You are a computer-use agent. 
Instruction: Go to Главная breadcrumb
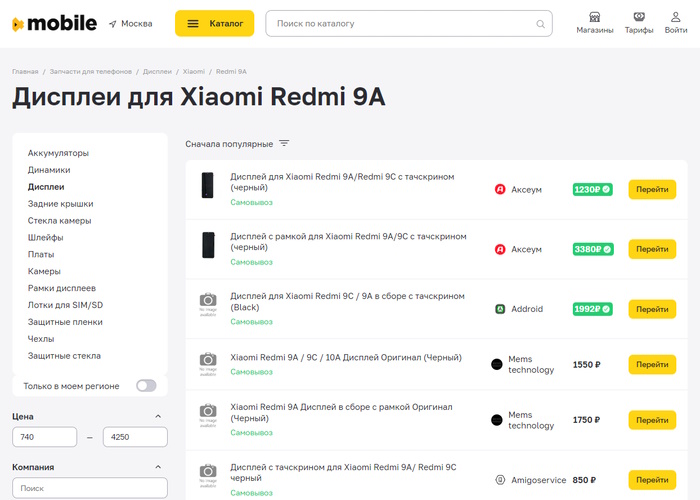coord(25,71)
